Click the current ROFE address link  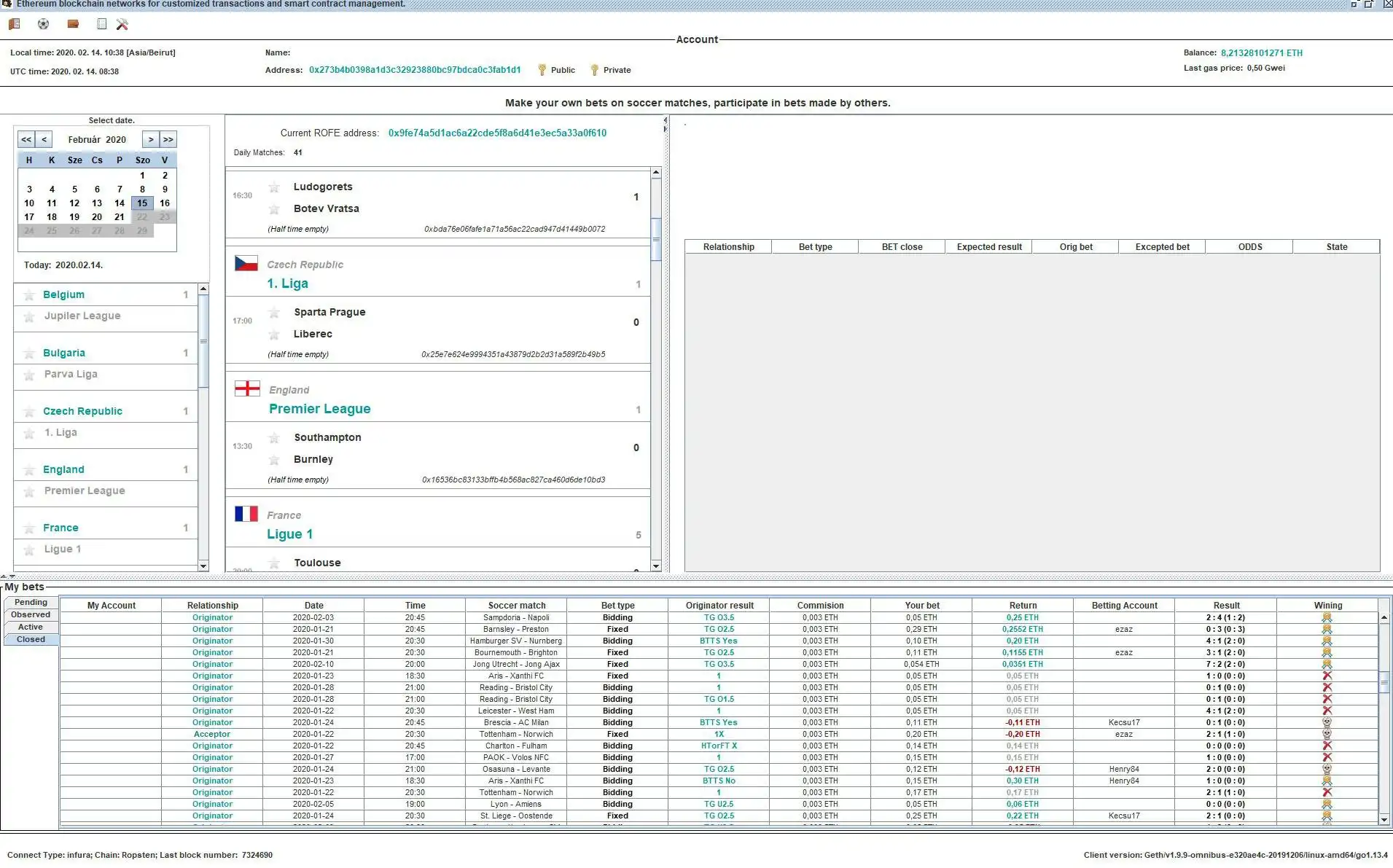[x=497, y=133]
